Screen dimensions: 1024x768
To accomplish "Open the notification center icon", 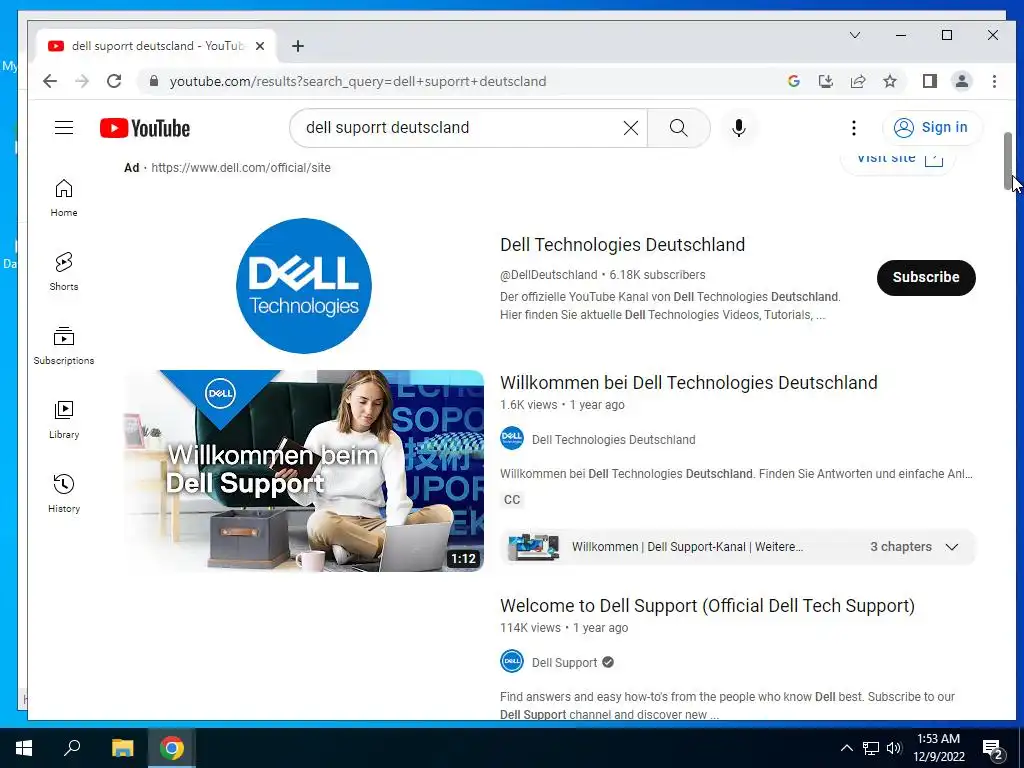I will pos(993,749).
